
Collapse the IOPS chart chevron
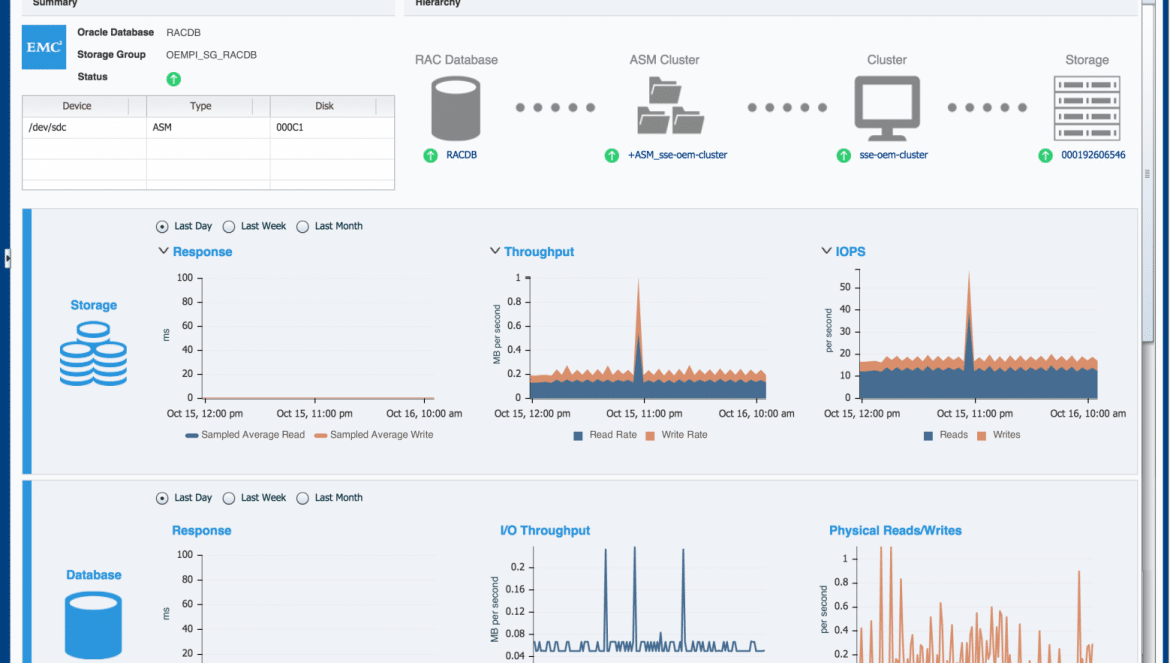click(826, 251)
